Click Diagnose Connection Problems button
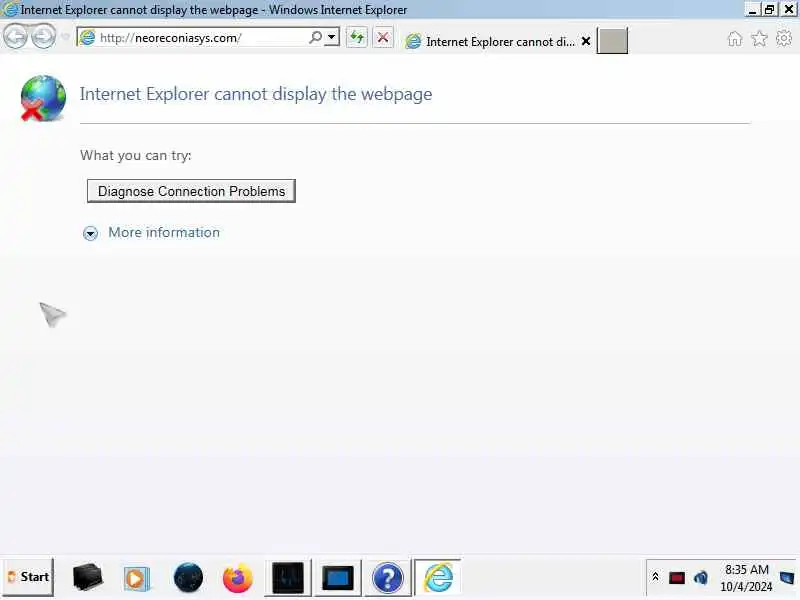Image resolution: width=800 pixels, height=600 pixels. coord(191,191)
